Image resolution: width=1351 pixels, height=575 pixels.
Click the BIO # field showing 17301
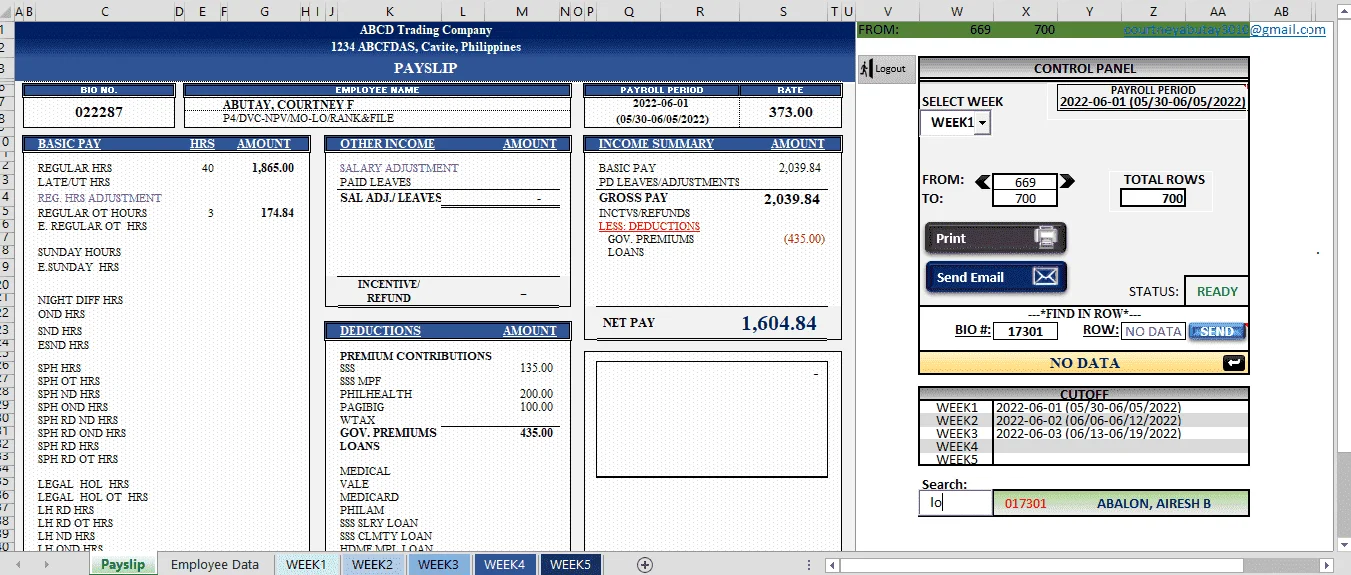coord(1025,331)
